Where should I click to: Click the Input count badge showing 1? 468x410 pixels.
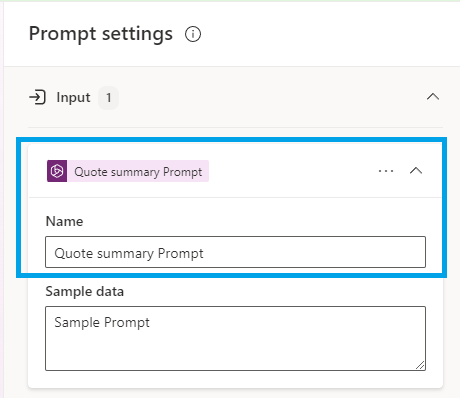click(x=108, y=98)
